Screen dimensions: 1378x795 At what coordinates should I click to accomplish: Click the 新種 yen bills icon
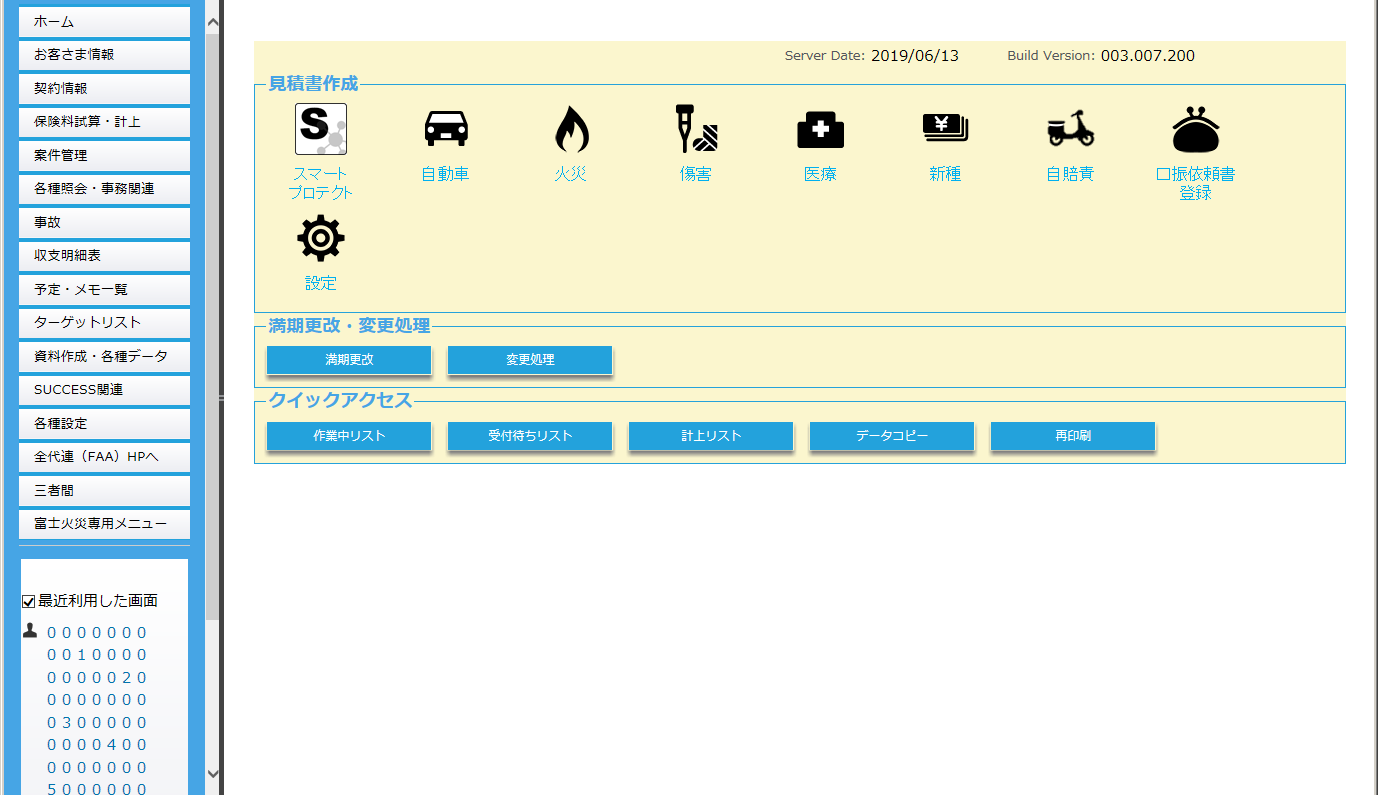[945, 130]
